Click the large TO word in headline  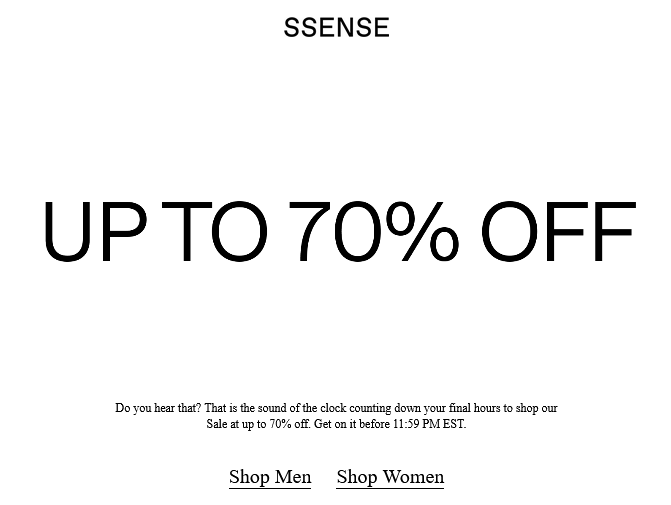tap(214, 231)
